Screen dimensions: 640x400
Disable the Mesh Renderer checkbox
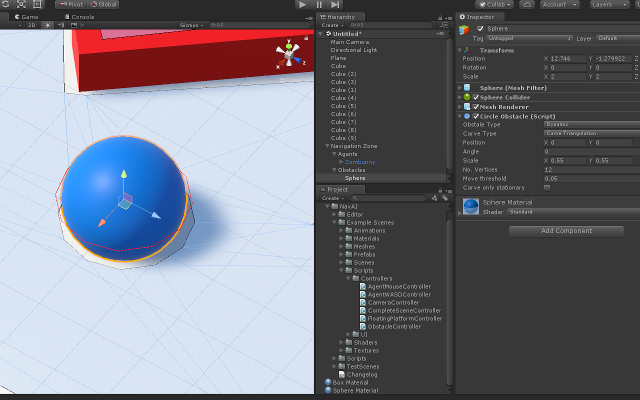[476, 107]
